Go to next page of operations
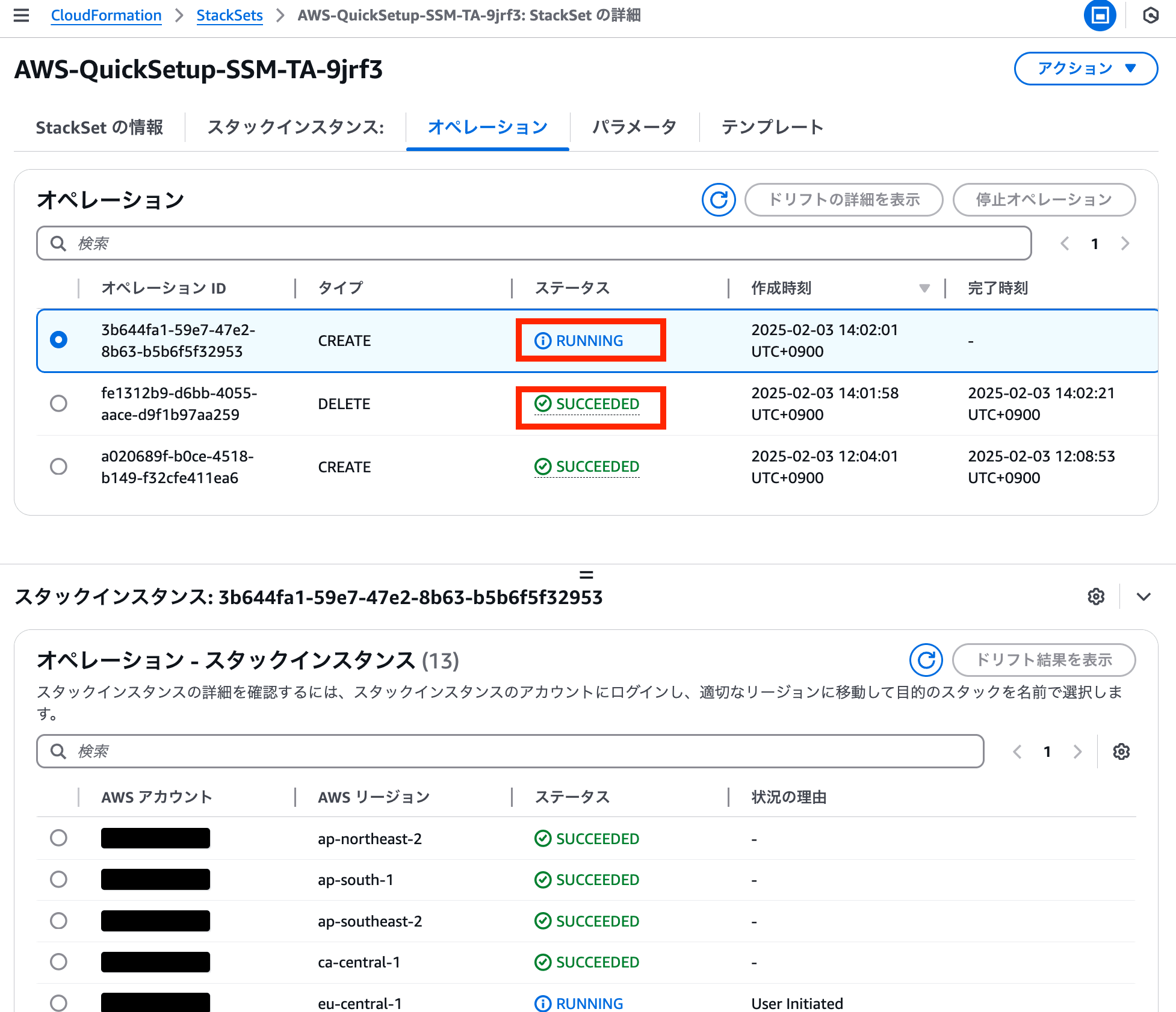The height and width of the screenshot is (1012, 1176). (1125, 244)
